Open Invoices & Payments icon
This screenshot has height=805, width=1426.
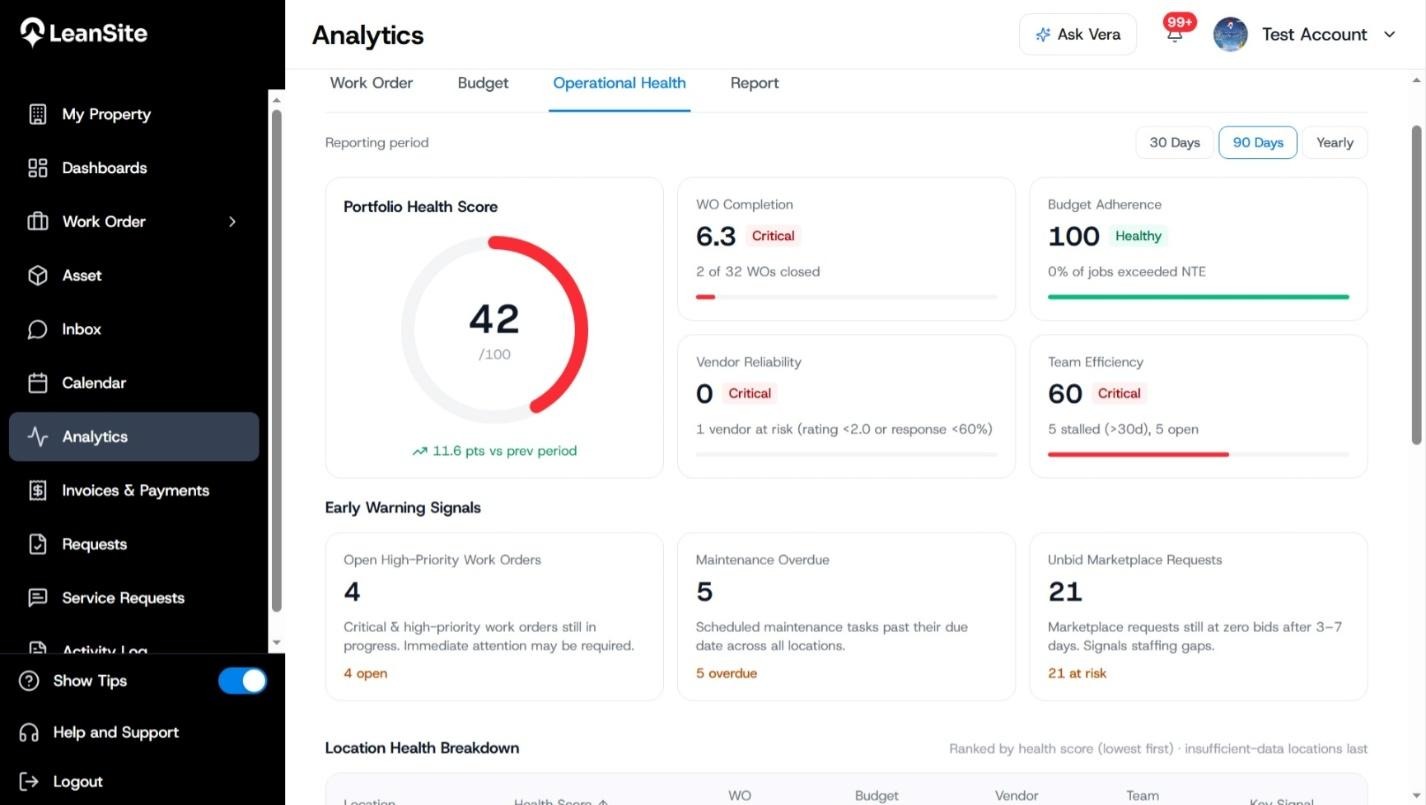38,490
